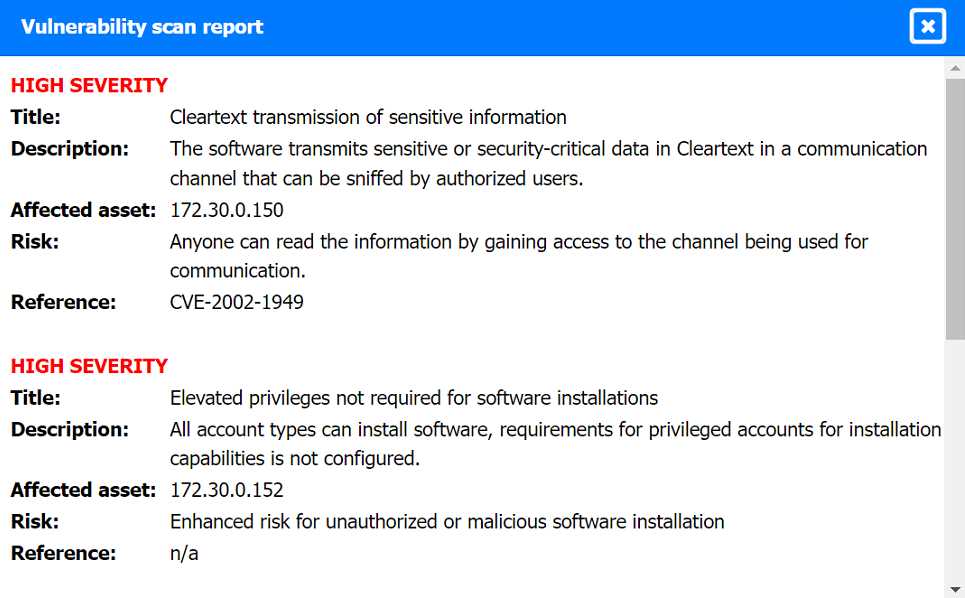Screen dimensions: 965x598
Task: Click the second Reference label
Action: [x=63, y=553]
